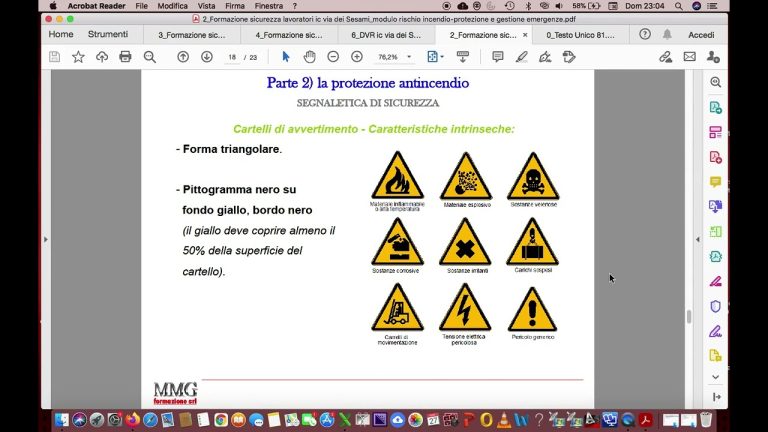Expand more tools chevron in right panel
The image size is (768, 432).
[716, 377]
